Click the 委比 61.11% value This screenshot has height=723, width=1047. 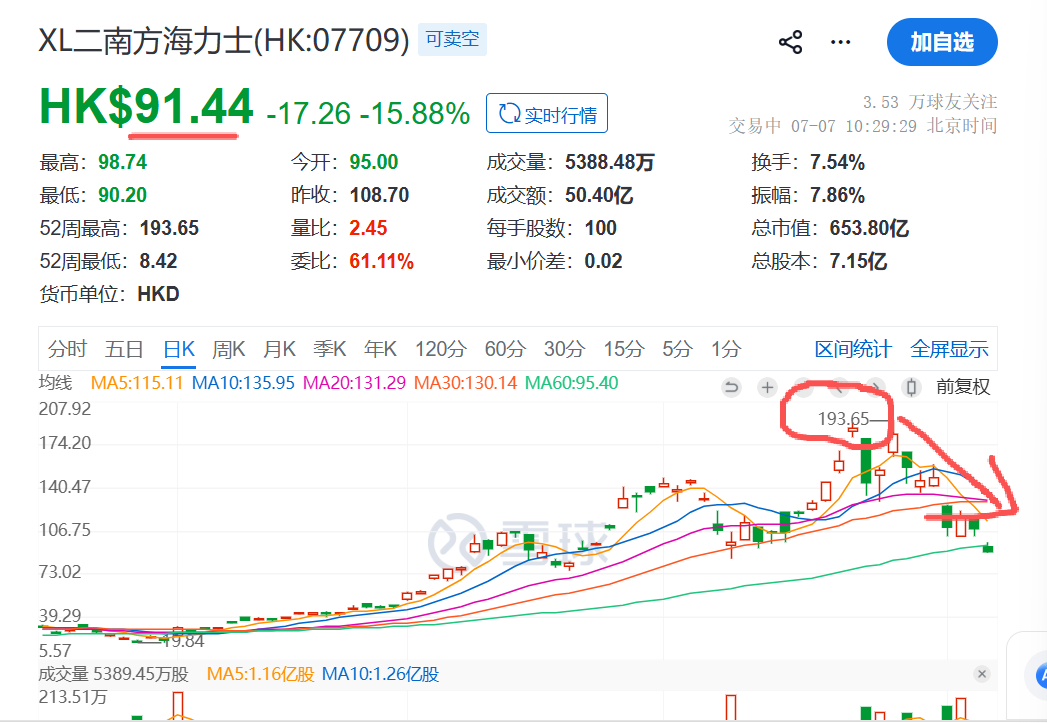pos(382,261)
